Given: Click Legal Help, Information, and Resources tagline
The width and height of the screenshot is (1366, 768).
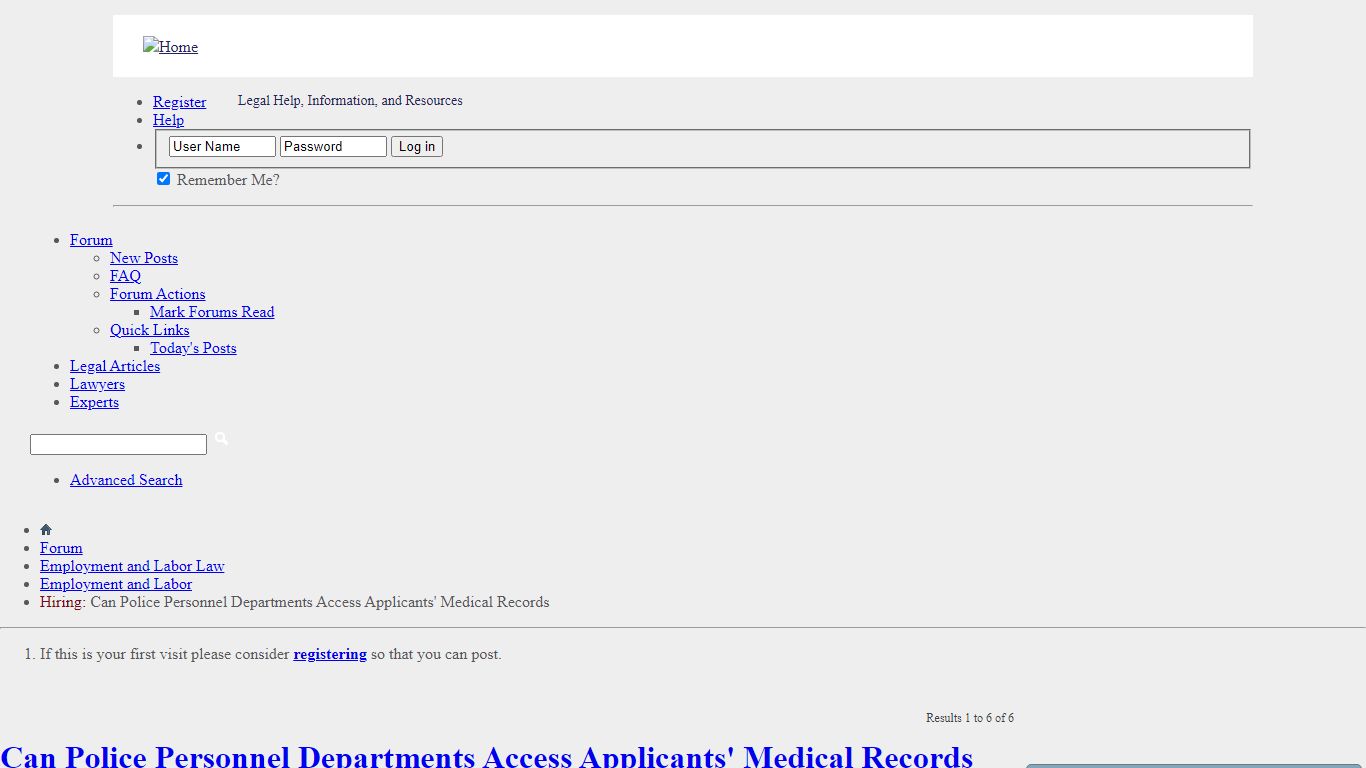Looking at the screenshot, I should click(x=350, y=101).
